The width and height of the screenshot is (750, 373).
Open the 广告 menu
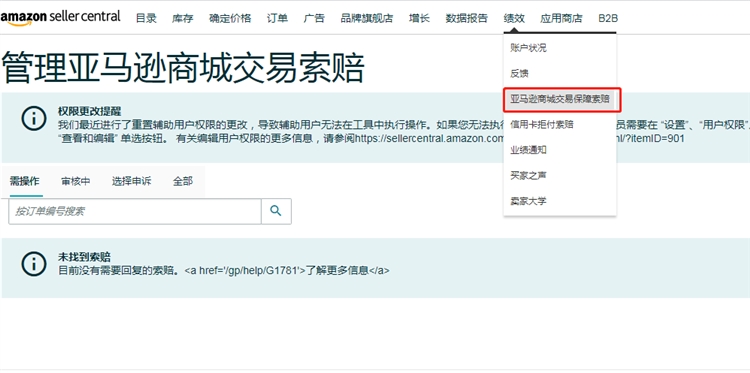coord(314,19)
